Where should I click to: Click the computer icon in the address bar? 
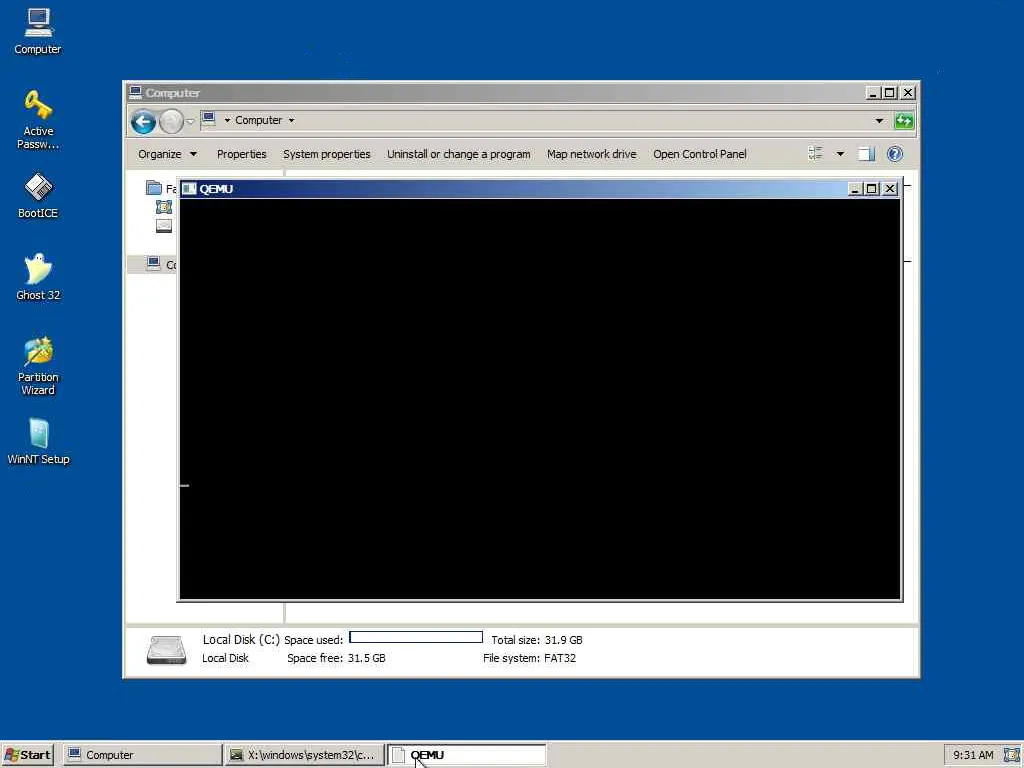click(208, 119)
